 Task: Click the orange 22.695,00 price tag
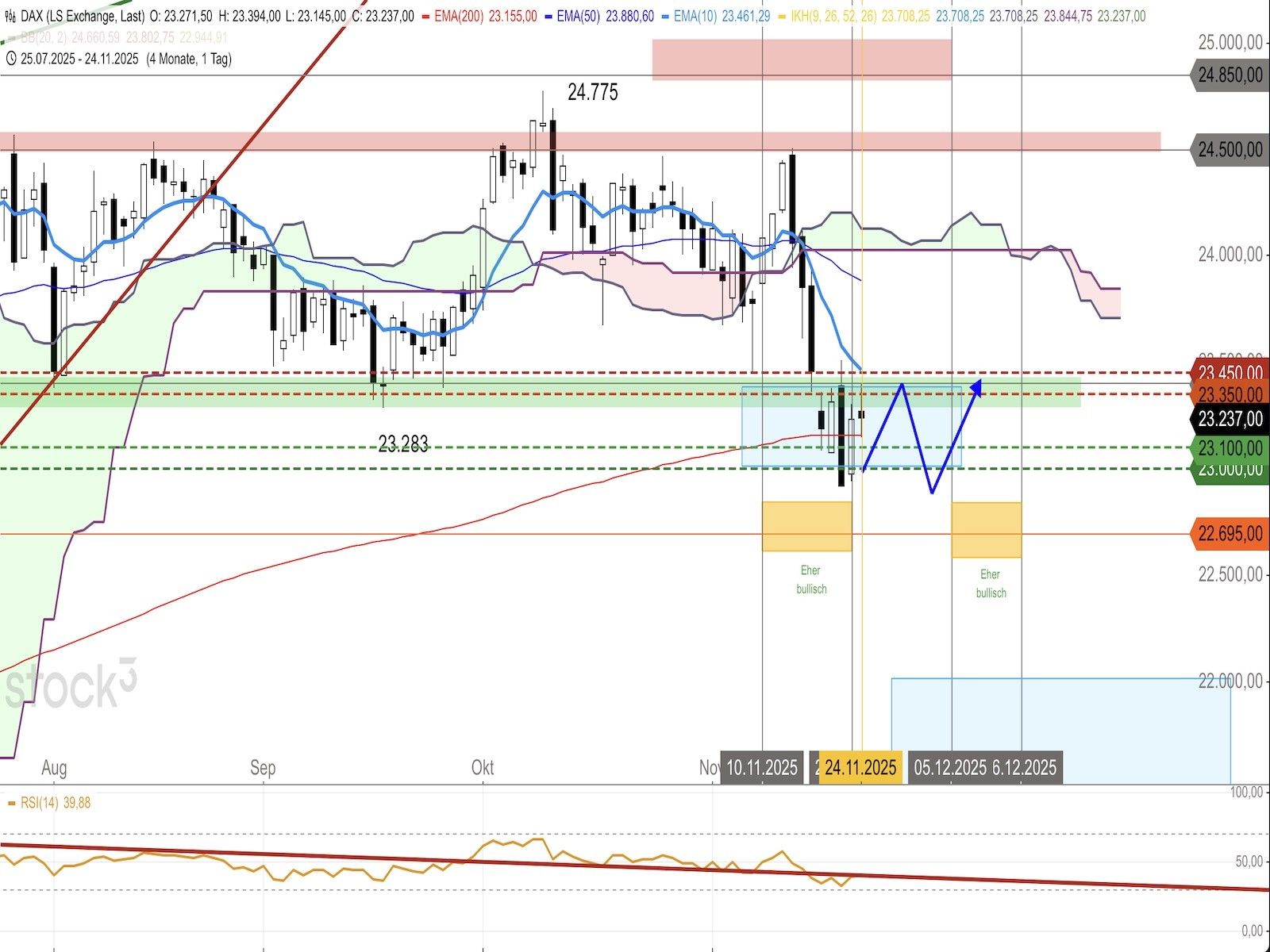1229,534
